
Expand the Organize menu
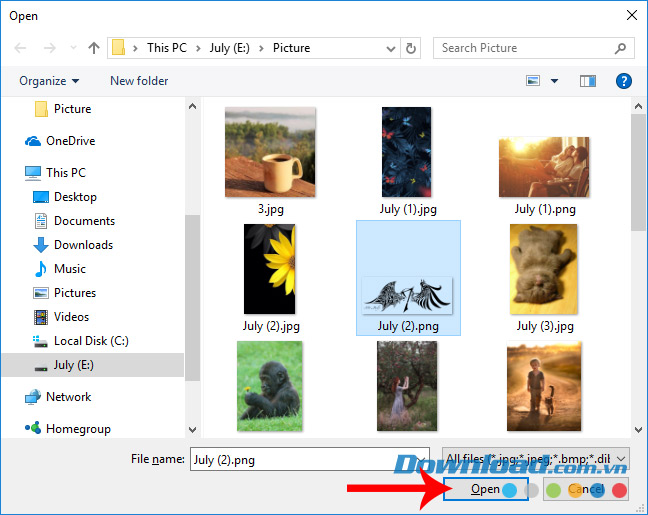[47, 81]
